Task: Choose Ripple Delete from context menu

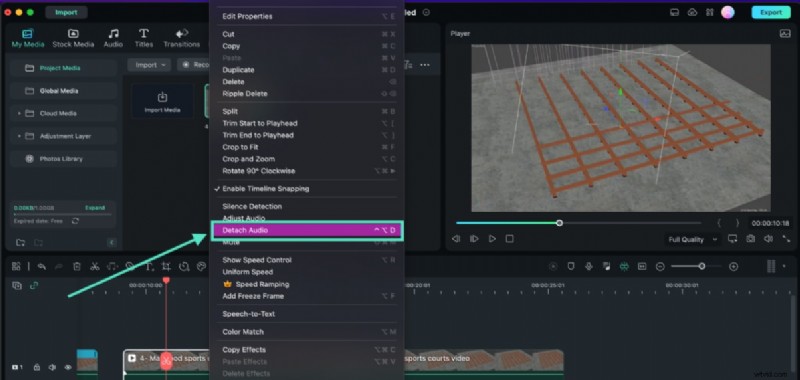Action: tap(307, 94)
